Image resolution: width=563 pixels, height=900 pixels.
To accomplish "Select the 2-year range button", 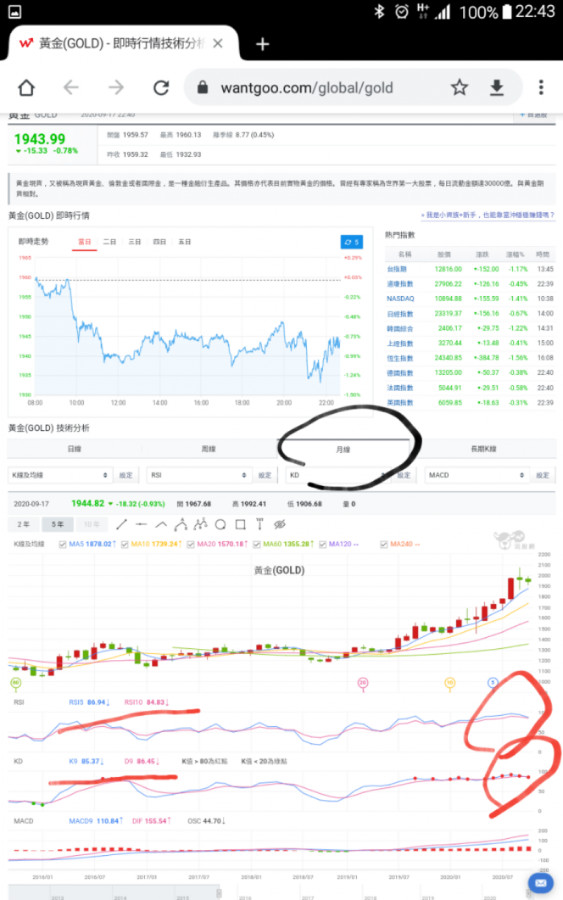I will 23,524.
